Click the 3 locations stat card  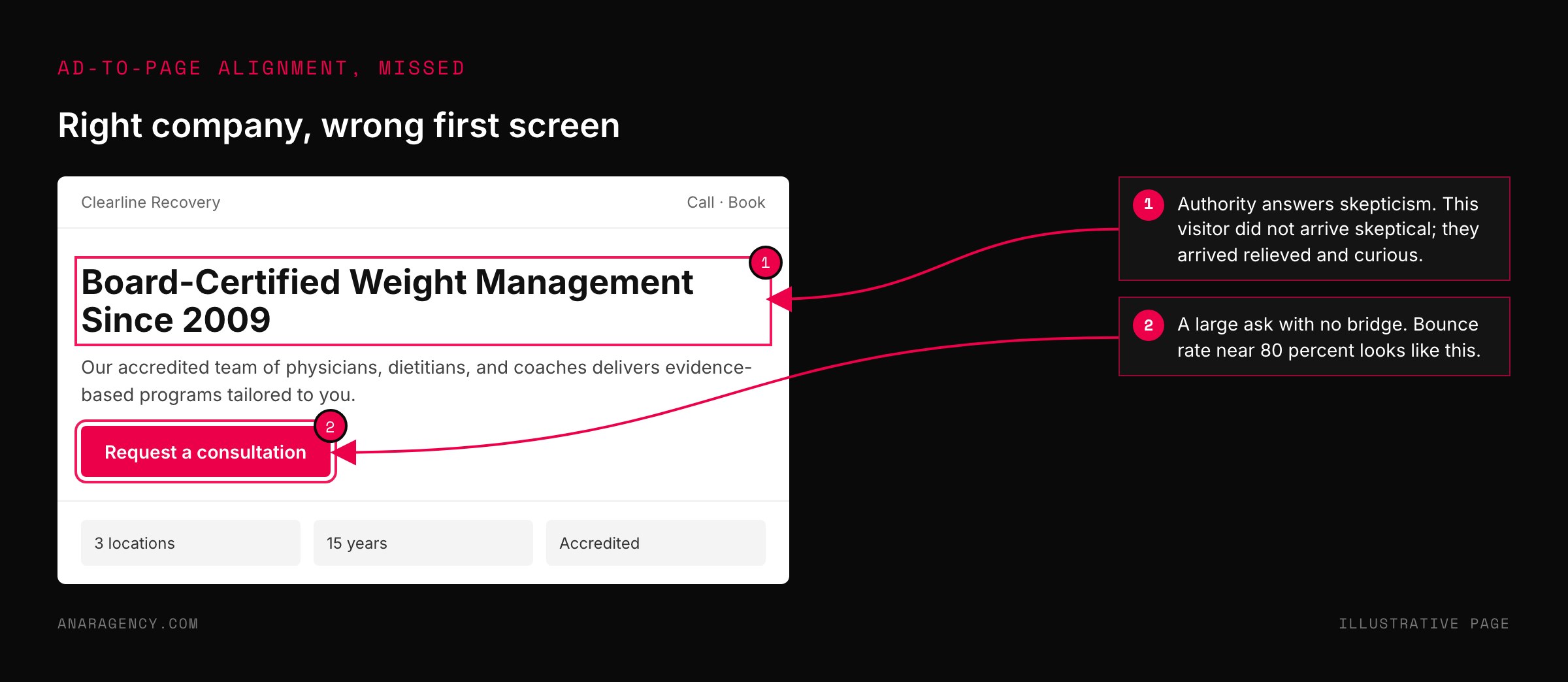pyautogui.click(x=191, y=543)
